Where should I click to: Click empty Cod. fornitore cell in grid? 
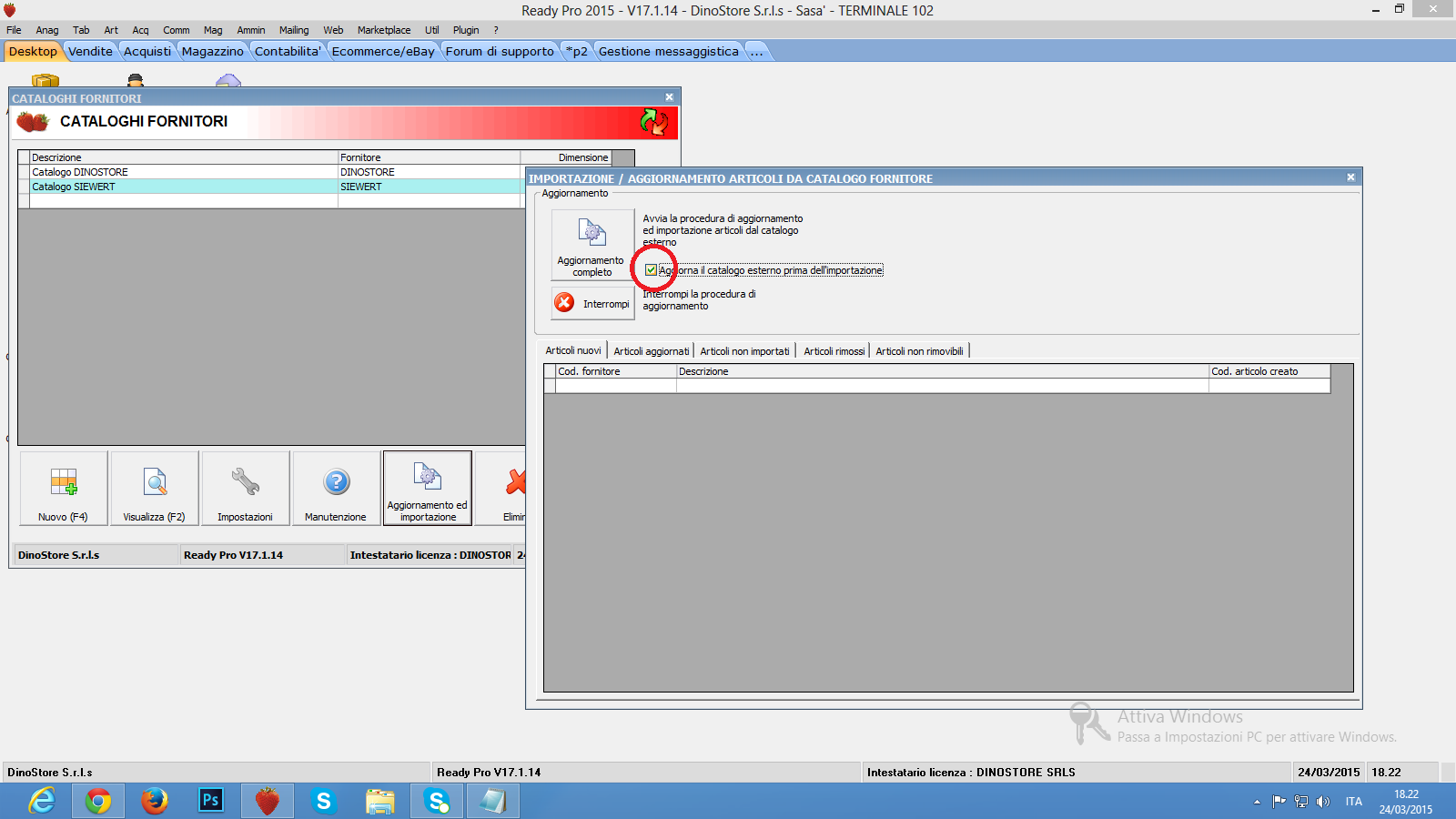point(616,386)
